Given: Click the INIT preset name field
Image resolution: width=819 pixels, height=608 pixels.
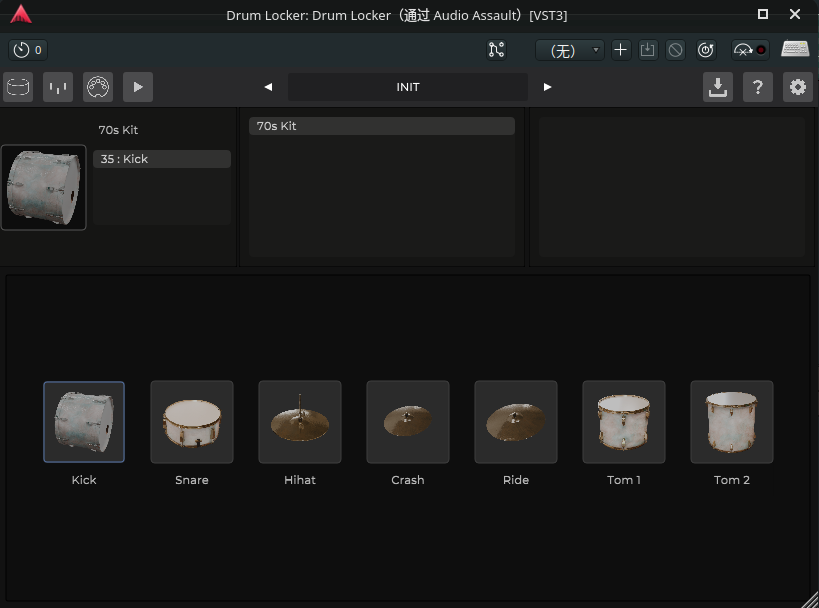Looking at the screenshot, I should [408, 87].
